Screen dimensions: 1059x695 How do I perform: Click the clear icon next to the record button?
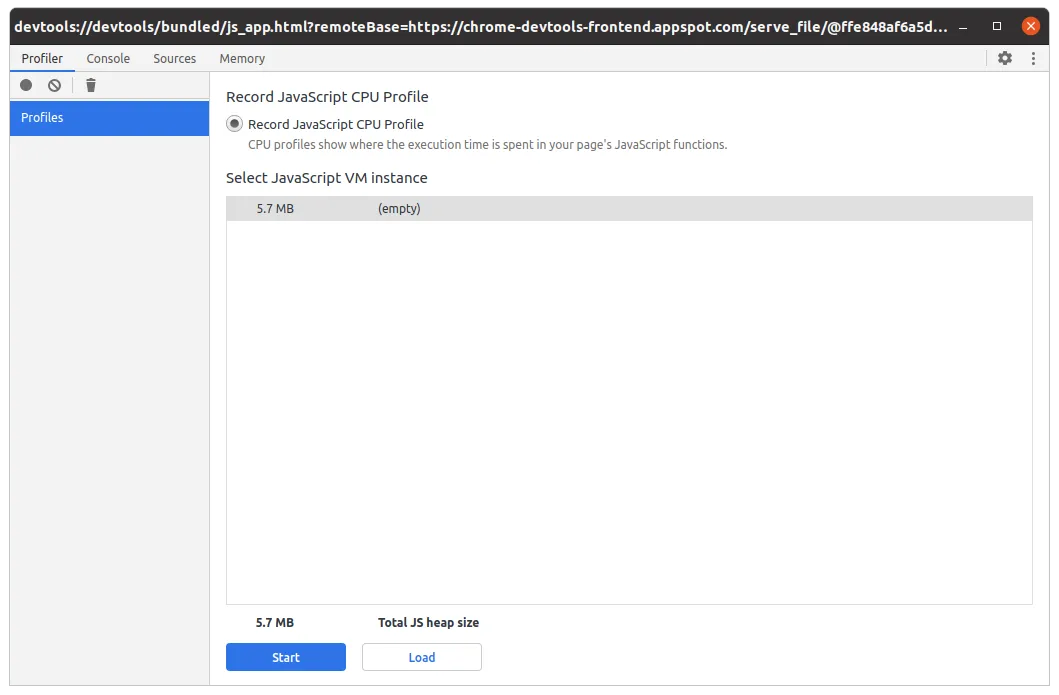(54, 85)
